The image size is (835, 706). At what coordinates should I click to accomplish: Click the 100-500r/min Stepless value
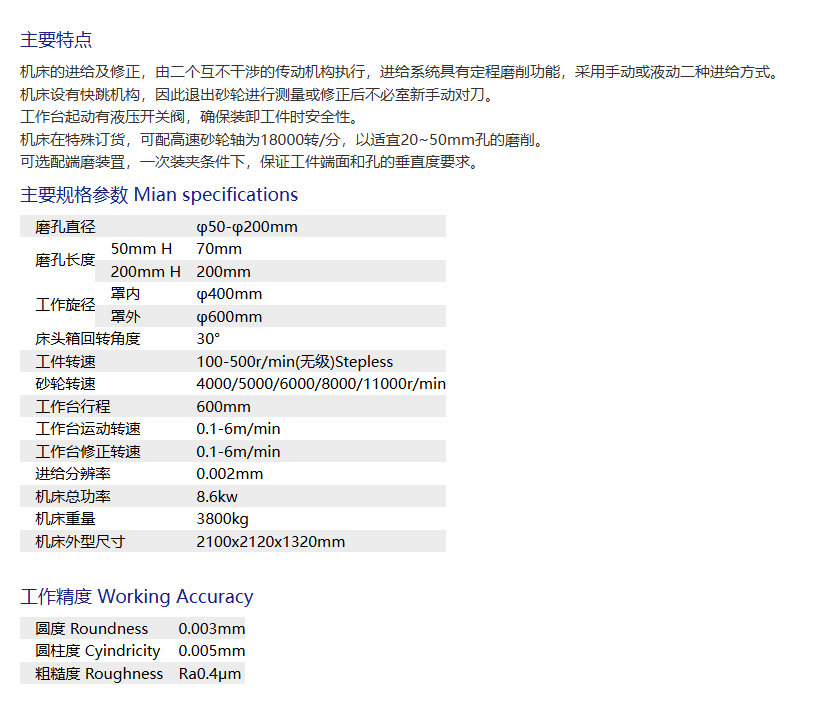click(295, 362)
